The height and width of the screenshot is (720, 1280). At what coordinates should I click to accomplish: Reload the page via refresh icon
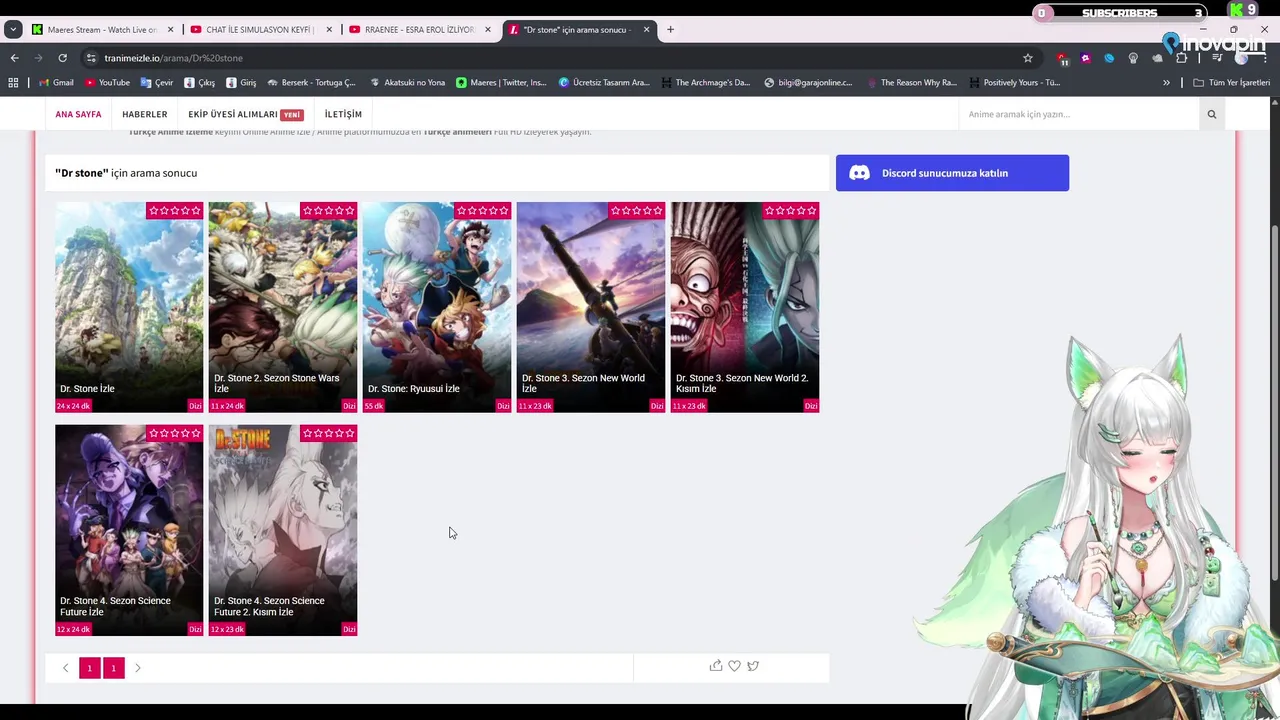click(x=62, y=58)
